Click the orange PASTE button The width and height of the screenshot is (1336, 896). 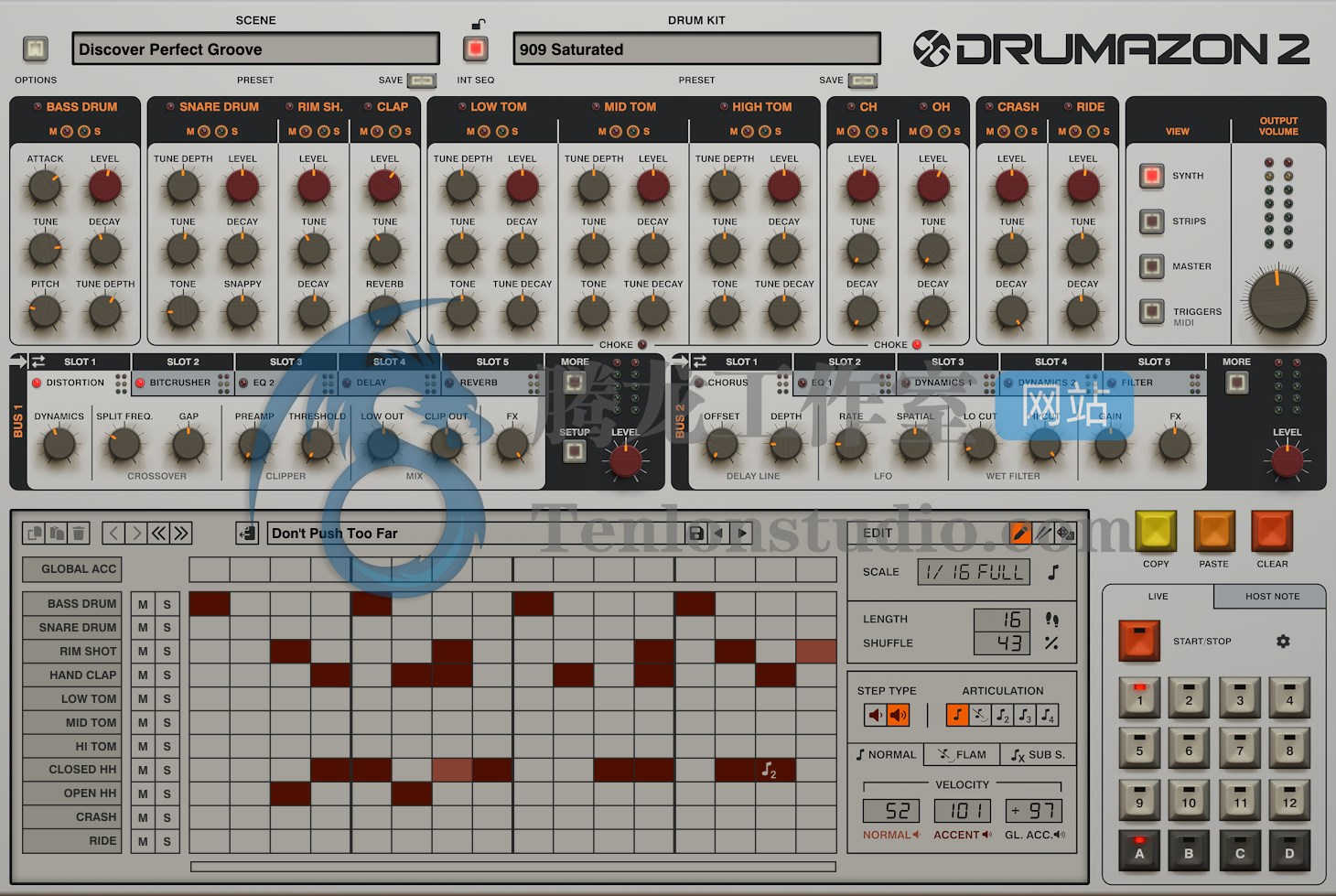[x=1214, y=532]
